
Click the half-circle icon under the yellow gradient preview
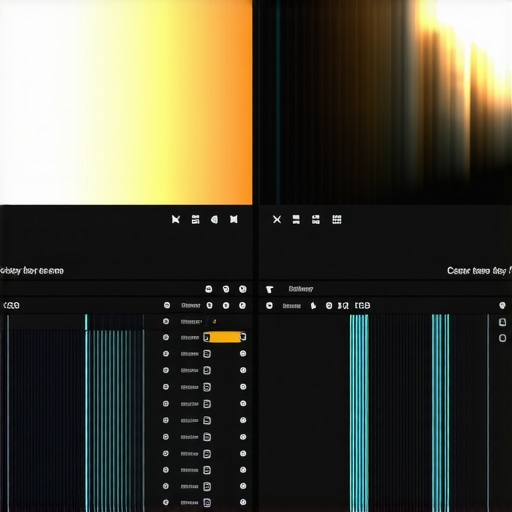click(214, 219)
